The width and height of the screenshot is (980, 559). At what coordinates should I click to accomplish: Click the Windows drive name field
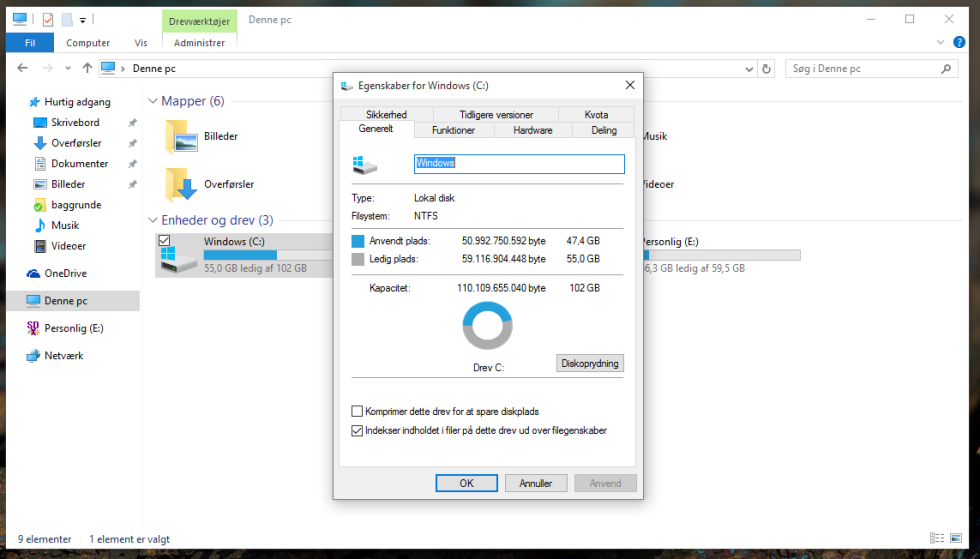pyautogui.click(x=519, y=163)
